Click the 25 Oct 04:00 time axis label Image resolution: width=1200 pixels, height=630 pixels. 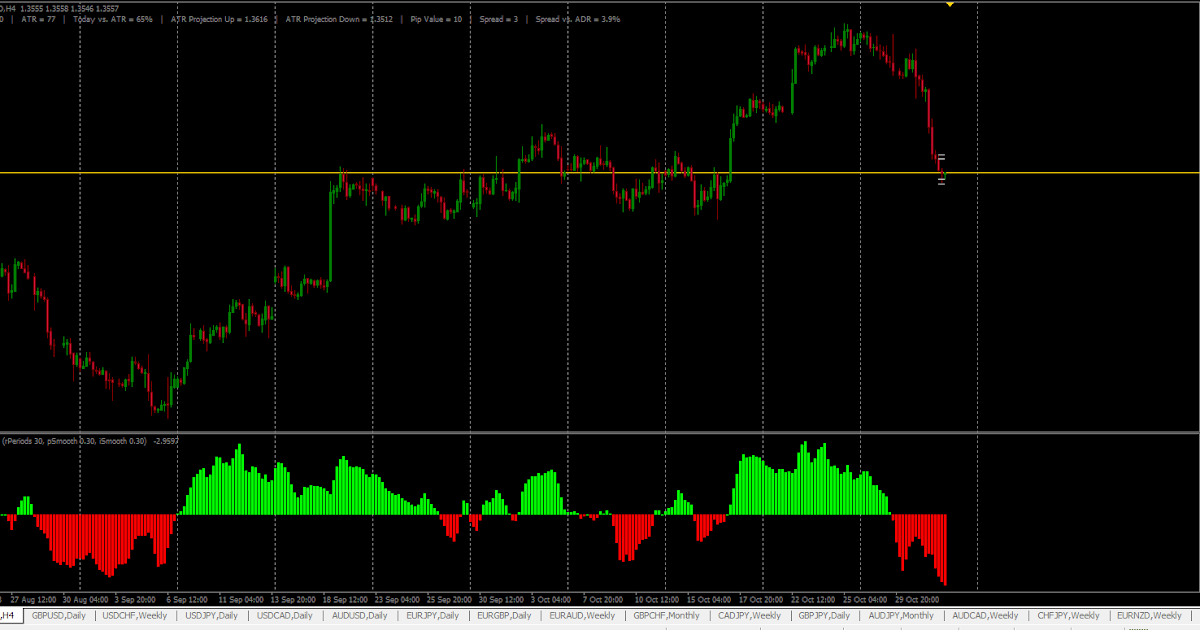(867, 600)
